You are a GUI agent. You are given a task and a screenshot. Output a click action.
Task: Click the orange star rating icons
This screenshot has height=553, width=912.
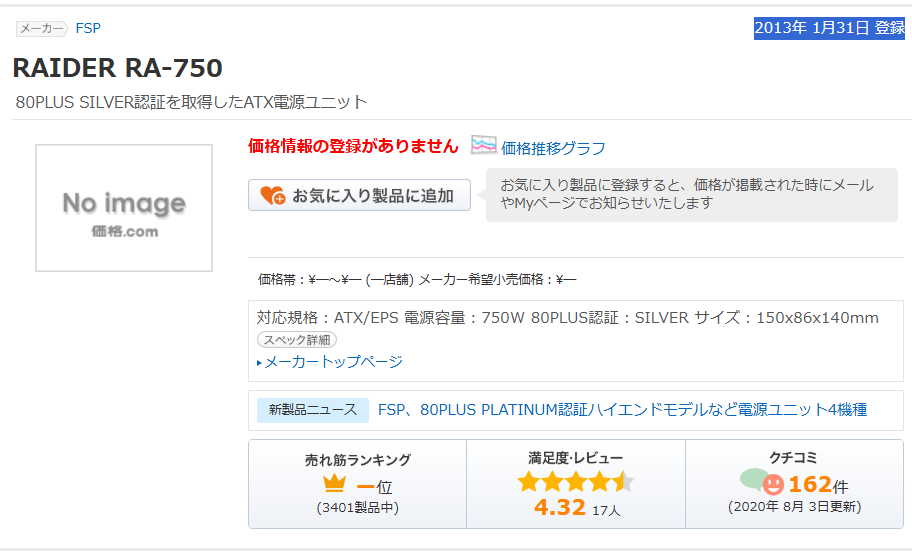575,483
